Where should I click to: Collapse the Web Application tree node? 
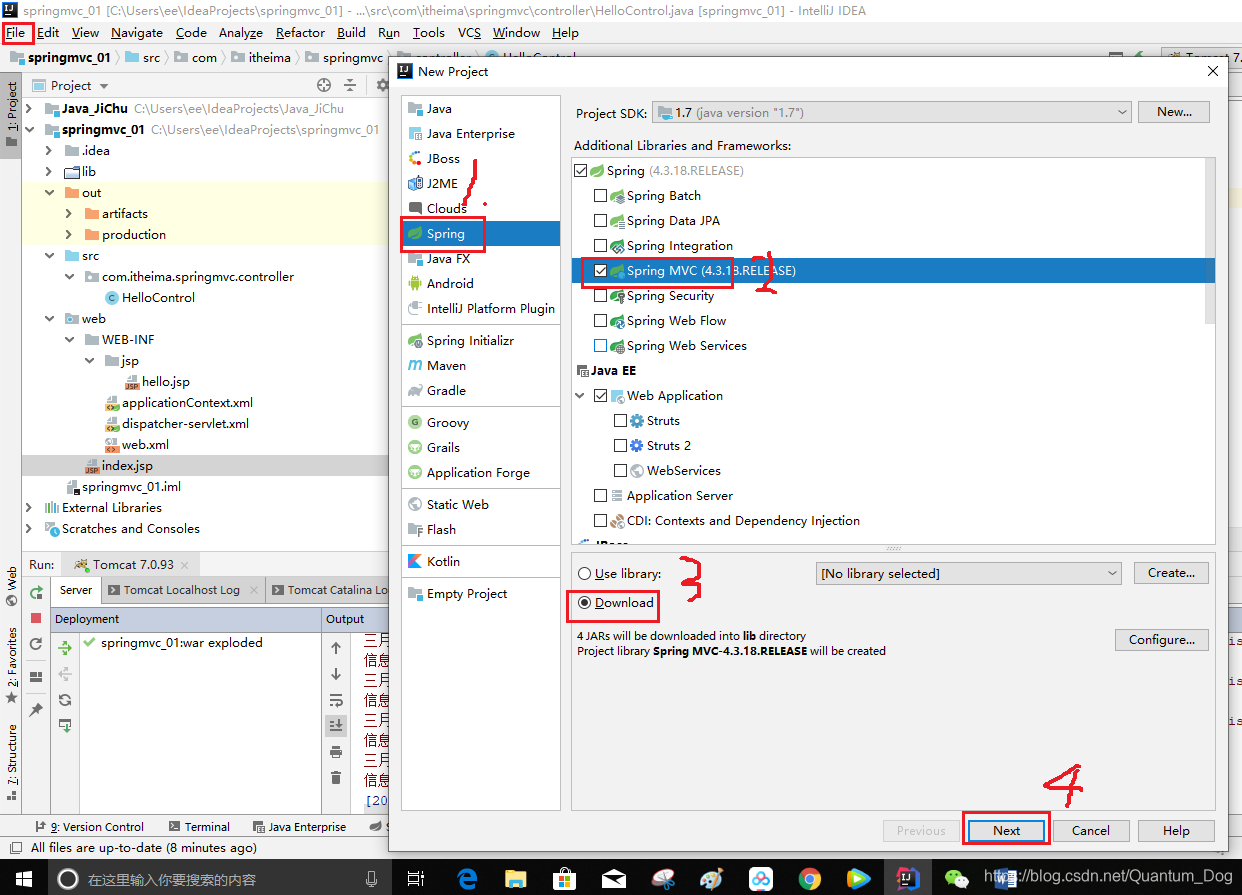pos(581,396)
